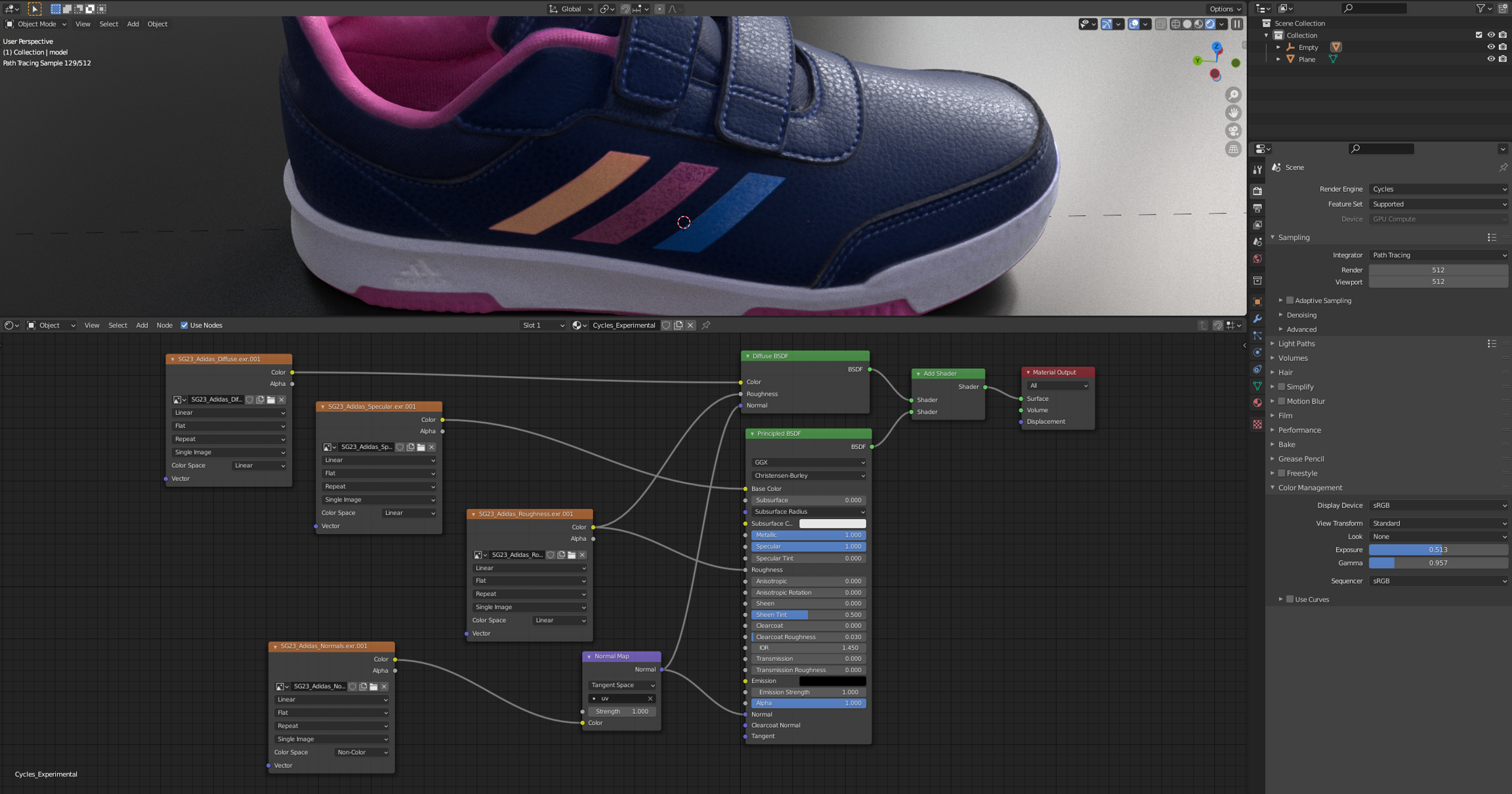The width and height of the screenshot is (1512, 794).
Task: Pin the Cycles_Experimental node tree
Action: (x=706, y=325)
